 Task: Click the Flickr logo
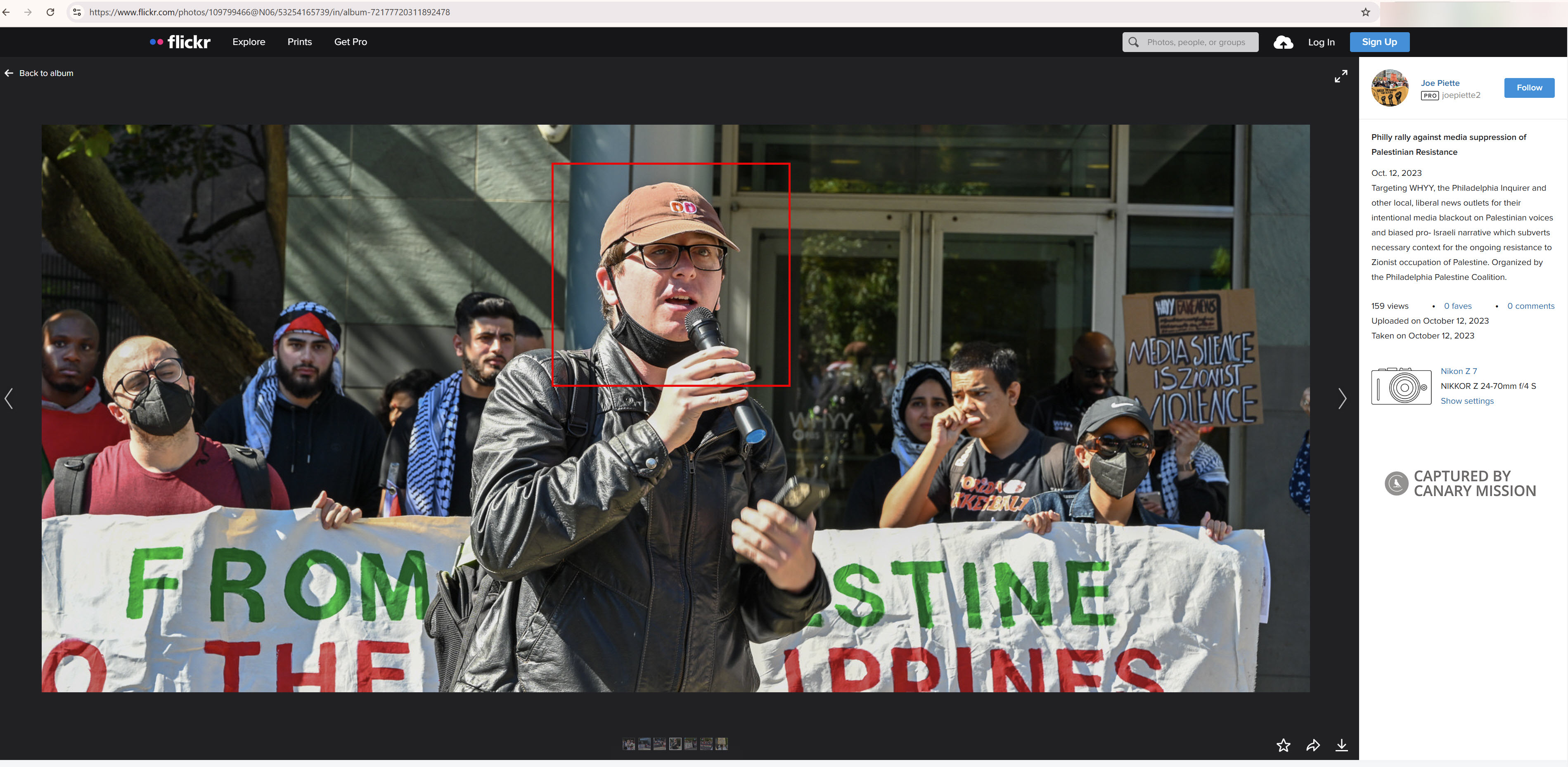click(180, 42)
